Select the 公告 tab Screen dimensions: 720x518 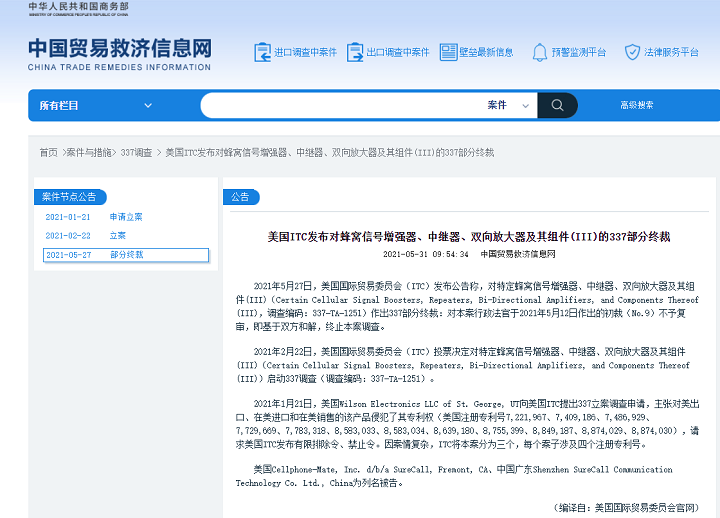241,197
